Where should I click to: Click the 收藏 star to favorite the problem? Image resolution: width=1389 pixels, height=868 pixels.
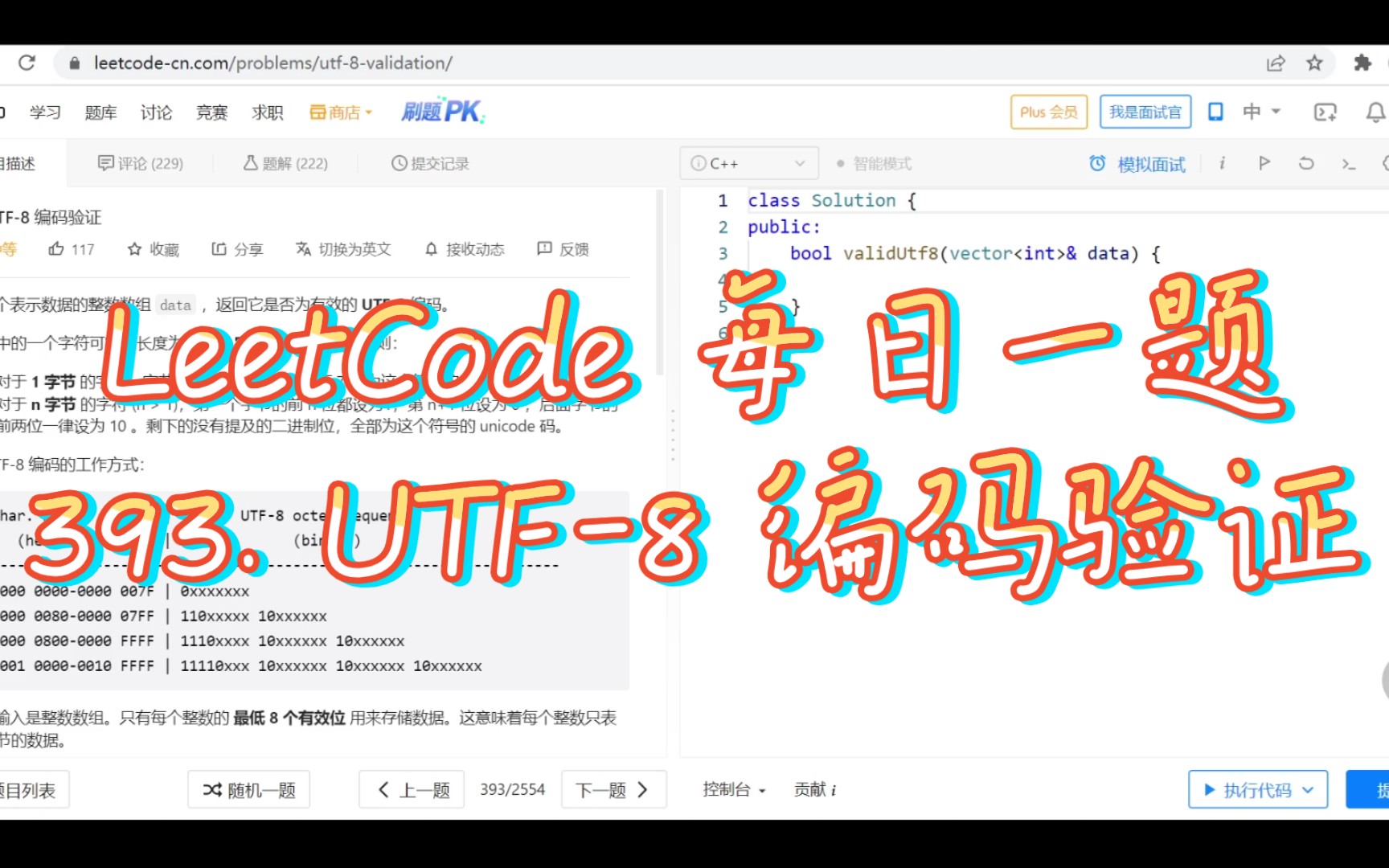tap(153, 249)
